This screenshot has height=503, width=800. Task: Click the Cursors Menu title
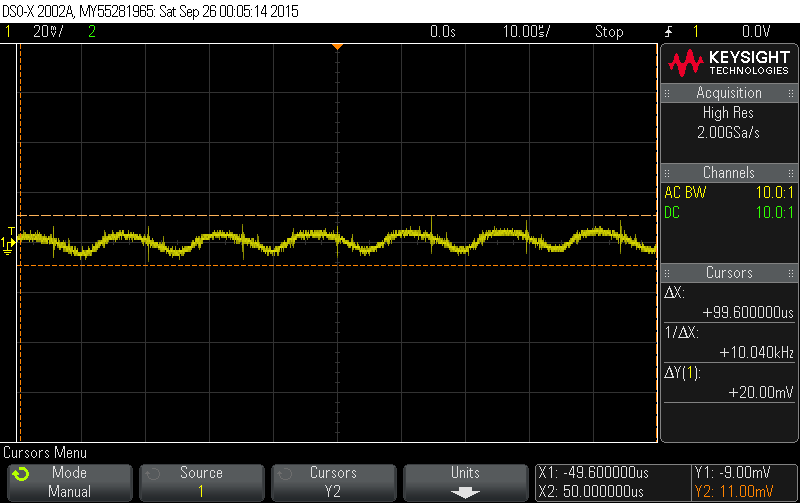[x=45, y=452]
